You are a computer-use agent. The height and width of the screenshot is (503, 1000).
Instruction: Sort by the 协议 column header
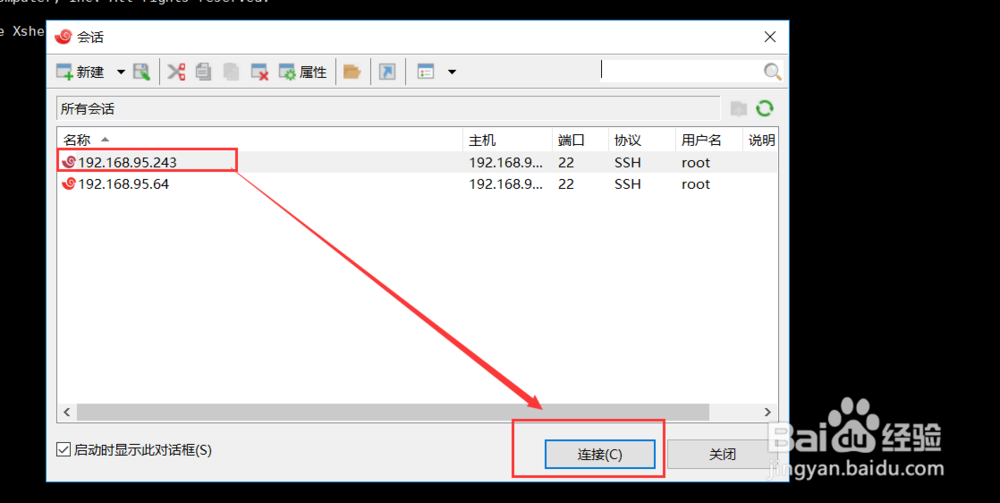point(642,140)
